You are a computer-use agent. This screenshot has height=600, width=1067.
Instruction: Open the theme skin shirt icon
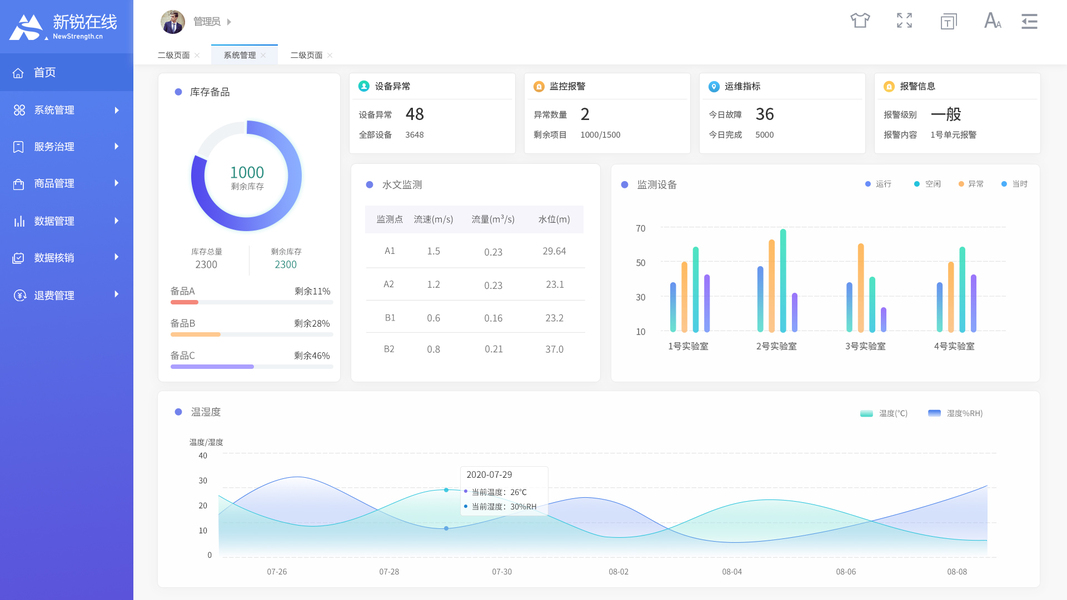click(860, 20)
